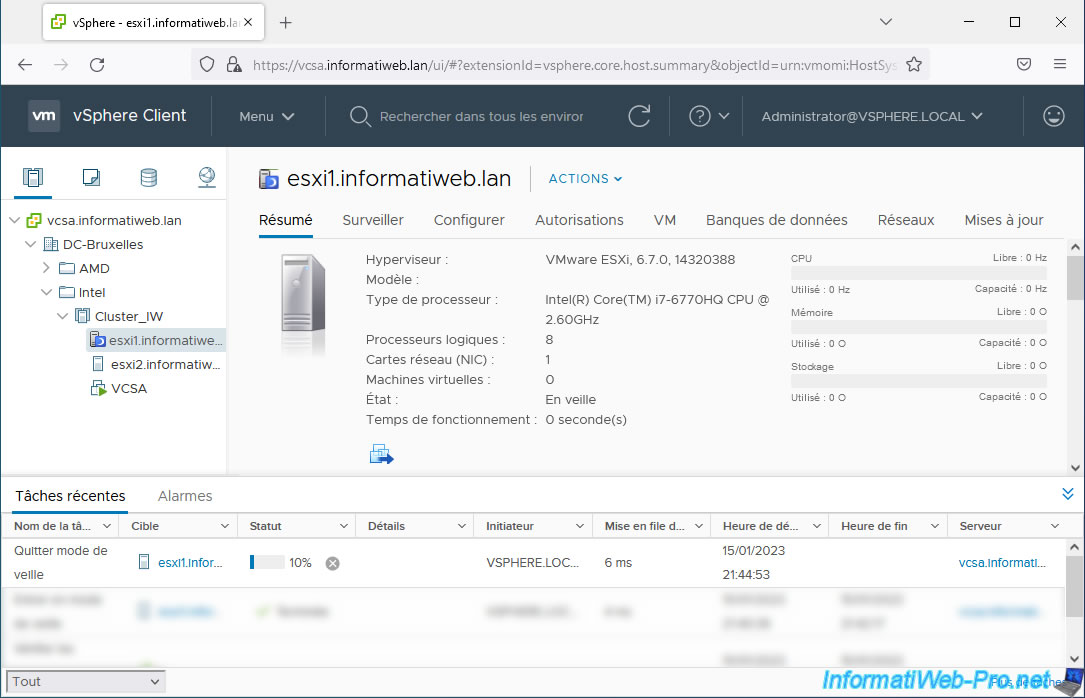This screenshot has width=1085, height=698.
Task: Collapse the DC-Bruxelles datacenter node
Action: pyautogui.click(x=30, y=244)
